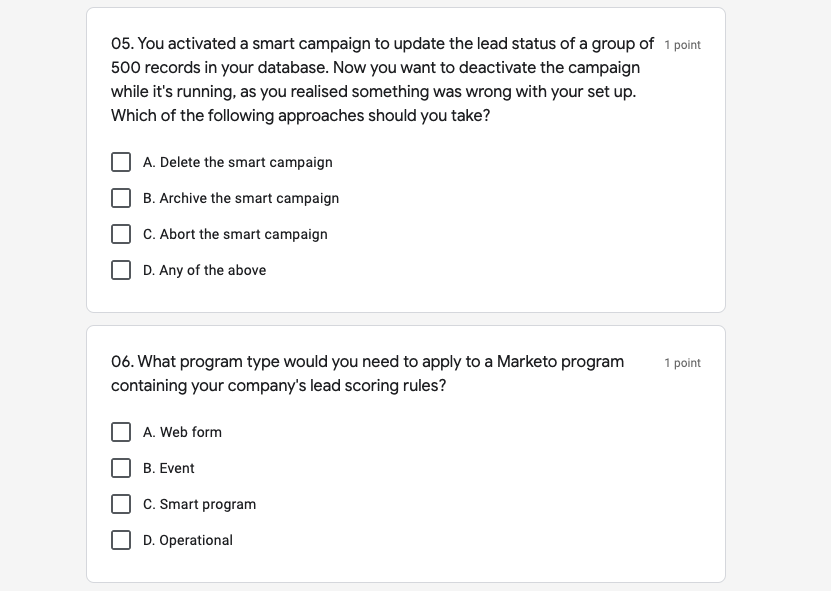This screenshot has width=831, height=591.
Task: Click the 'D. Operational' option text
Action: tap(188, 540)
